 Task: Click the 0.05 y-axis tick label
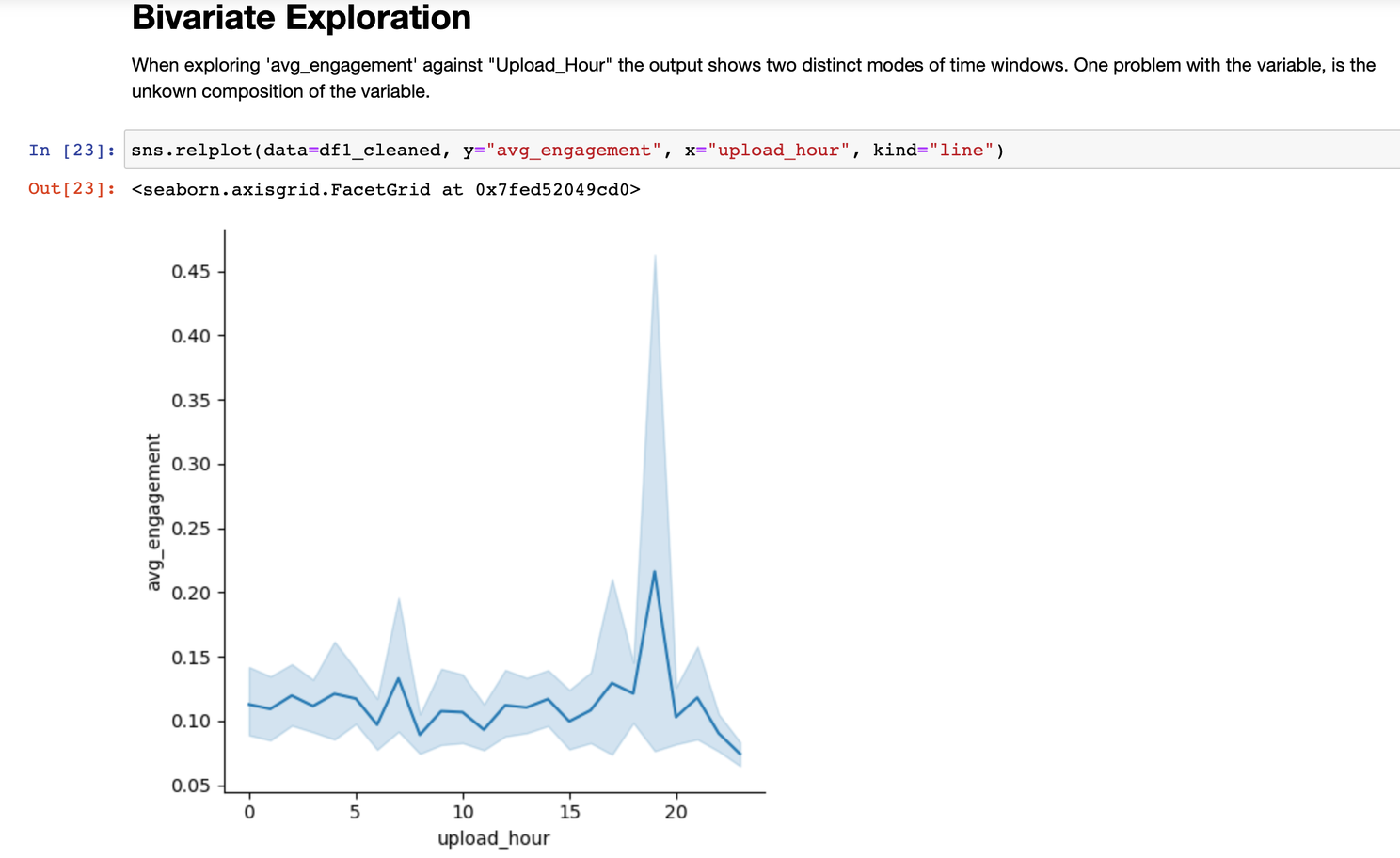pyautogui.click(x=191, y=786)
